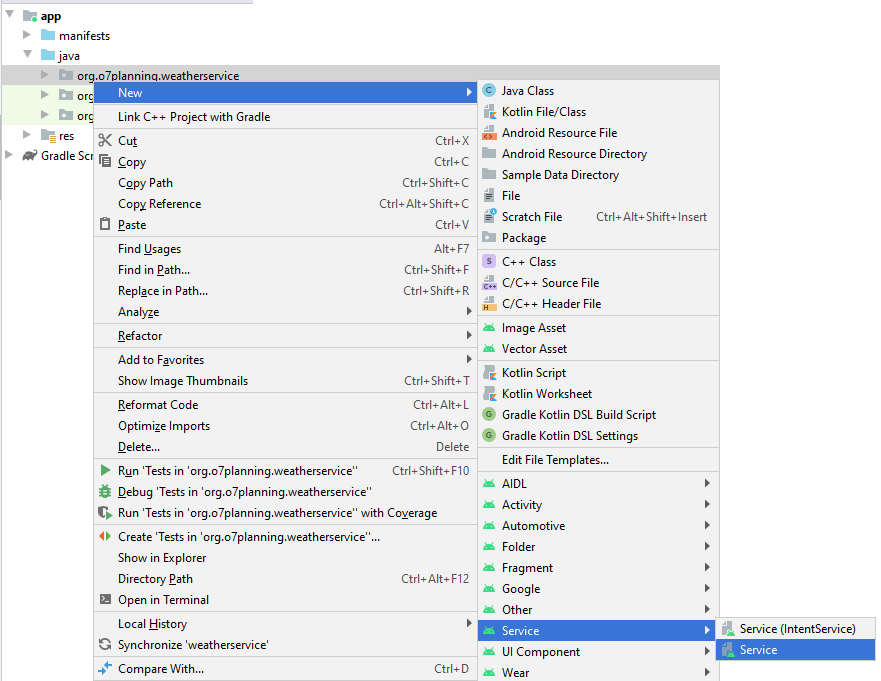Viewport: 881px width, 681px height.
Task: Click the Cut scissors icon
Action: coord(105,140)
